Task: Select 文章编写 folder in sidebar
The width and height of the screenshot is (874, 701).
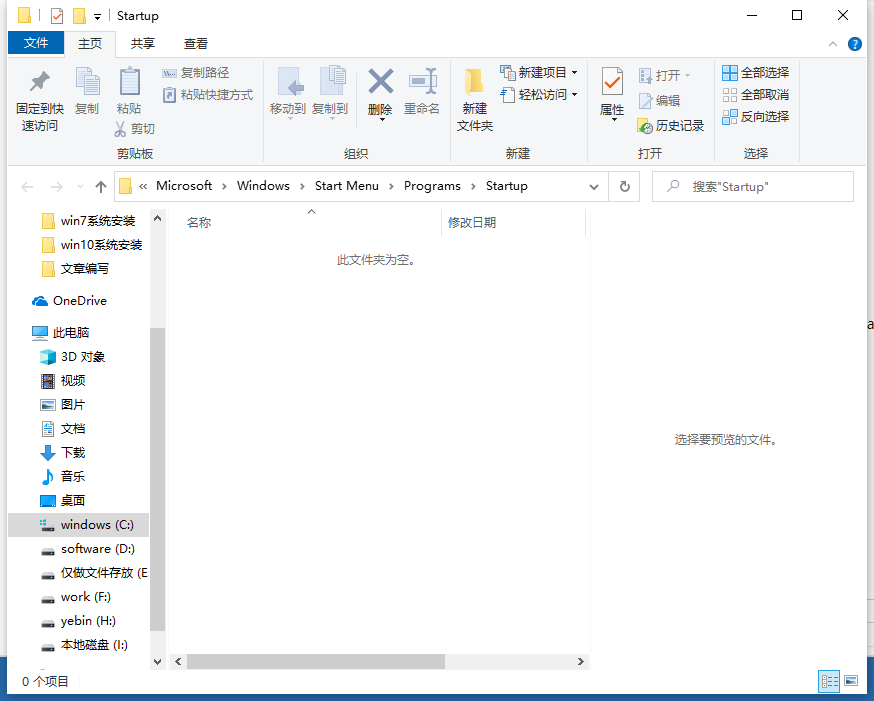Action: [76, 269]
